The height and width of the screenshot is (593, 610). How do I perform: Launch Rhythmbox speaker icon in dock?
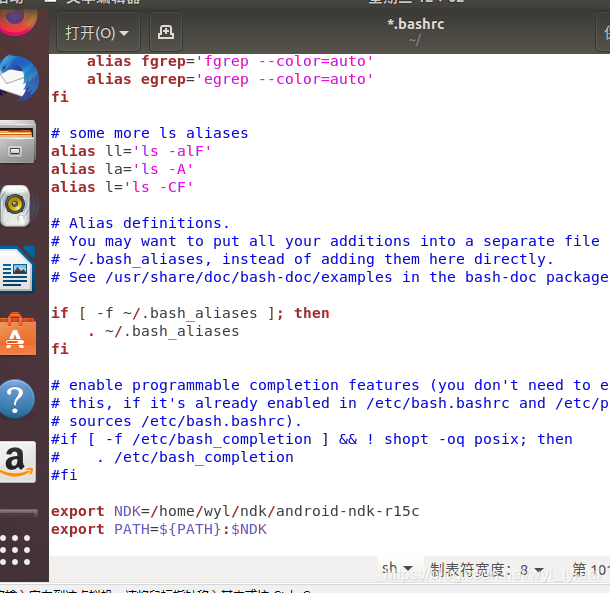point(17,205)
